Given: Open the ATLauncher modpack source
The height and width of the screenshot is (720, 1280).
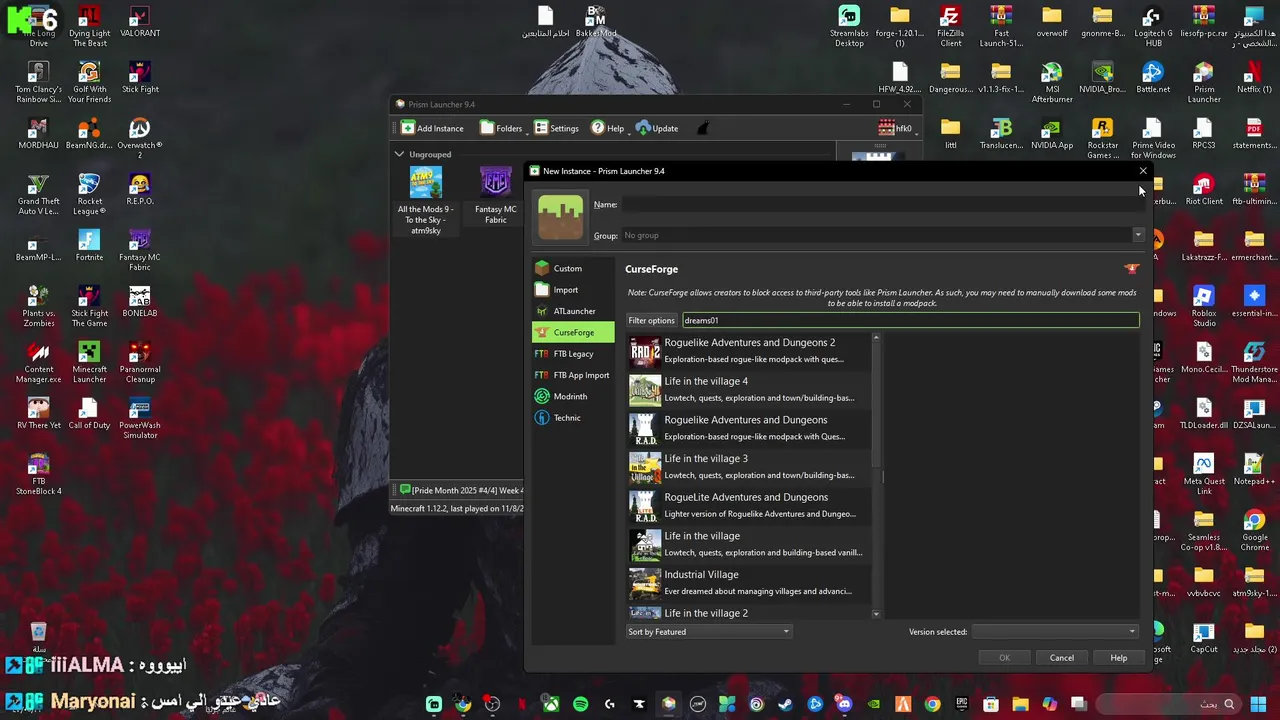Looking at the screenshot, I should point(572,311).
